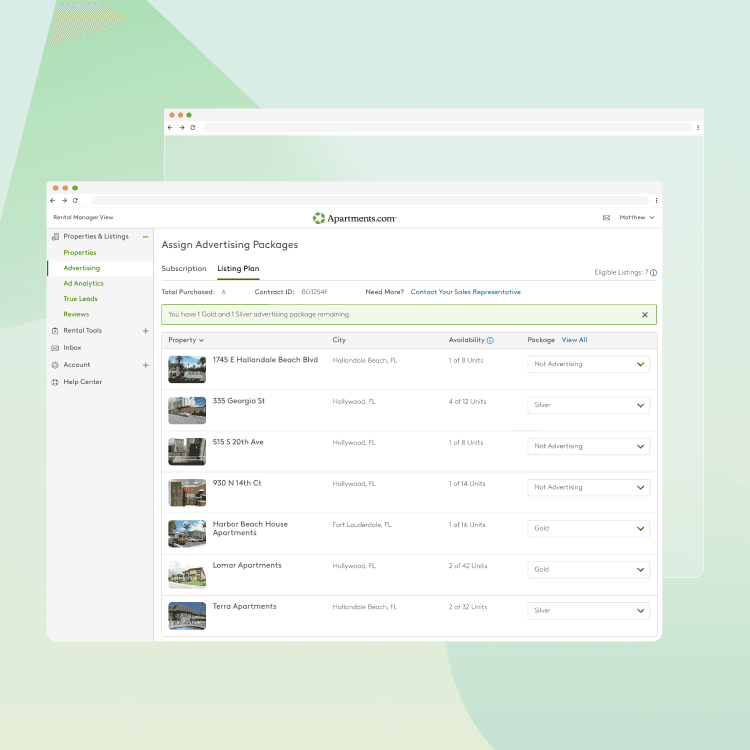
Task: Open package dropdown for Harbor Beach House Apartments
Action: click(x=588, y=529)
